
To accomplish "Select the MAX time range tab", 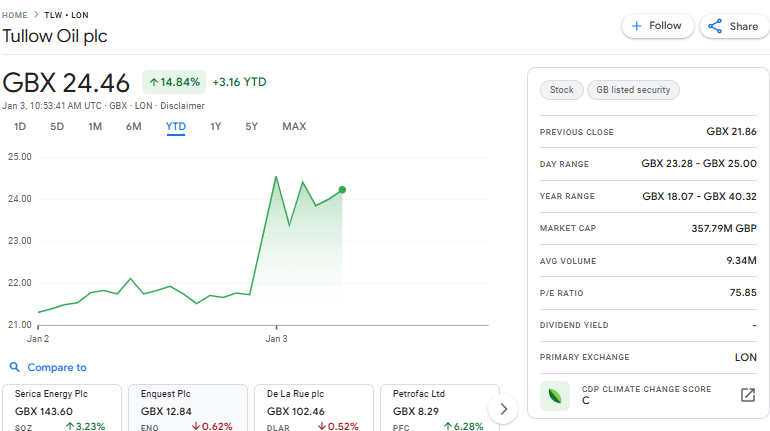I will [x=294, y=127].
